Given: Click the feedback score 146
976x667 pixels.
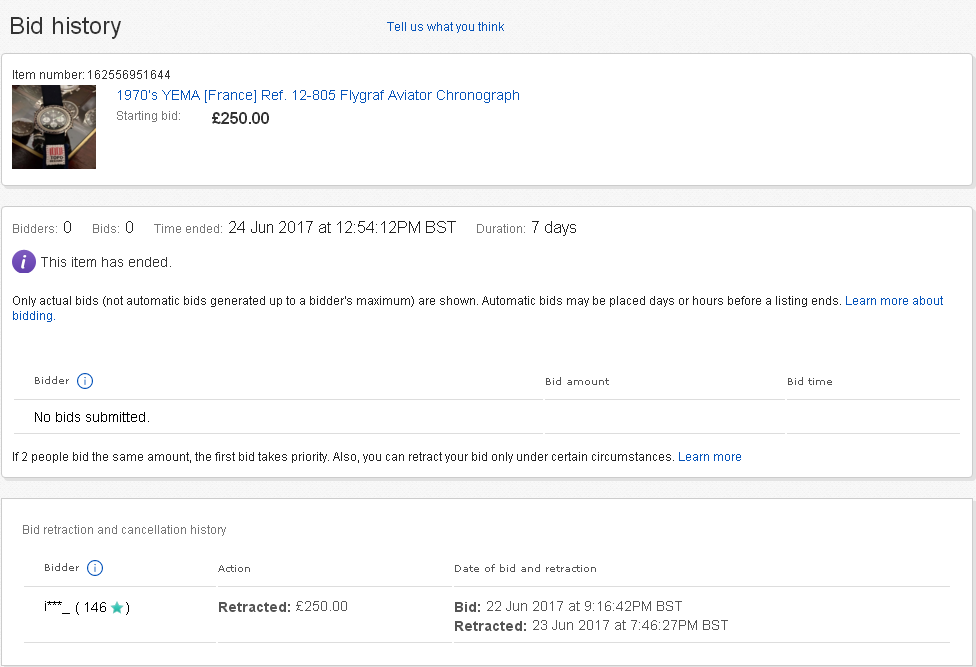Looking at the screenshot, I should point(95,607).
